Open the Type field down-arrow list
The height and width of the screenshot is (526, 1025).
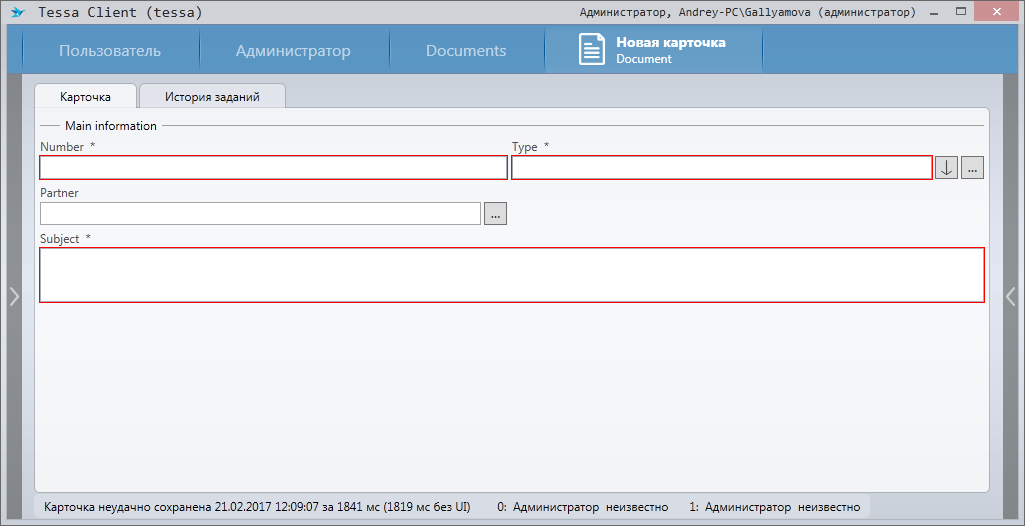[x=946, y=168]
